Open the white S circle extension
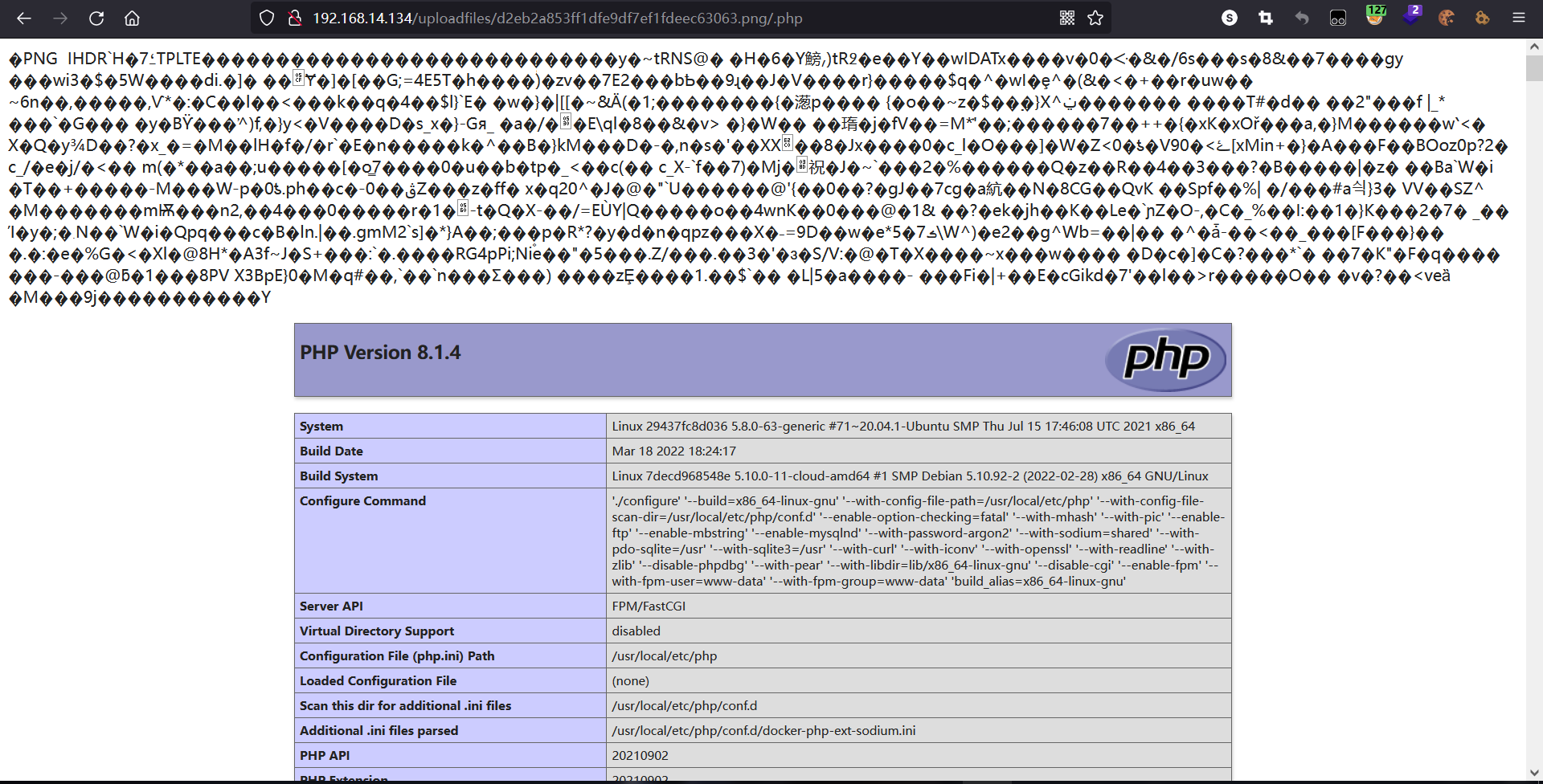Viewport: 1543px width, 784px height. tap(1230, 18)
